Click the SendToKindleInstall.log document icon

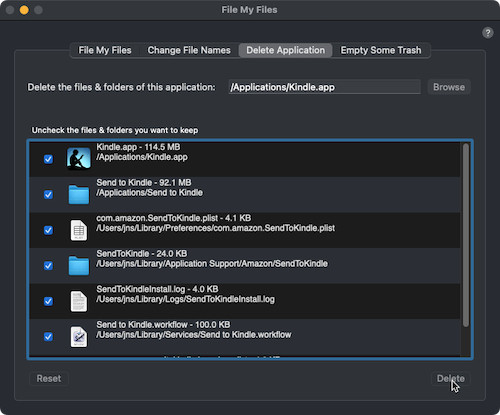[79, 301]
